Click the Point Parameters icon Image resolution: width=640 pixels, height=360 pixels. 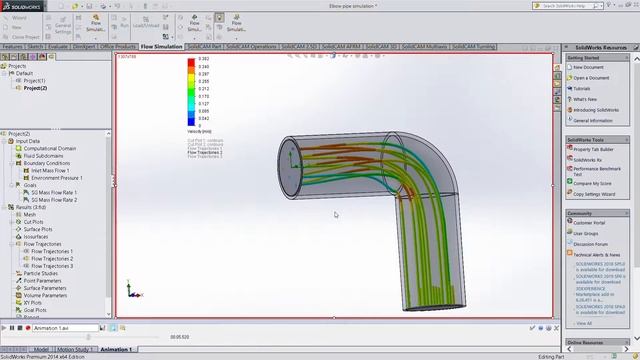[x=18, y=281]
